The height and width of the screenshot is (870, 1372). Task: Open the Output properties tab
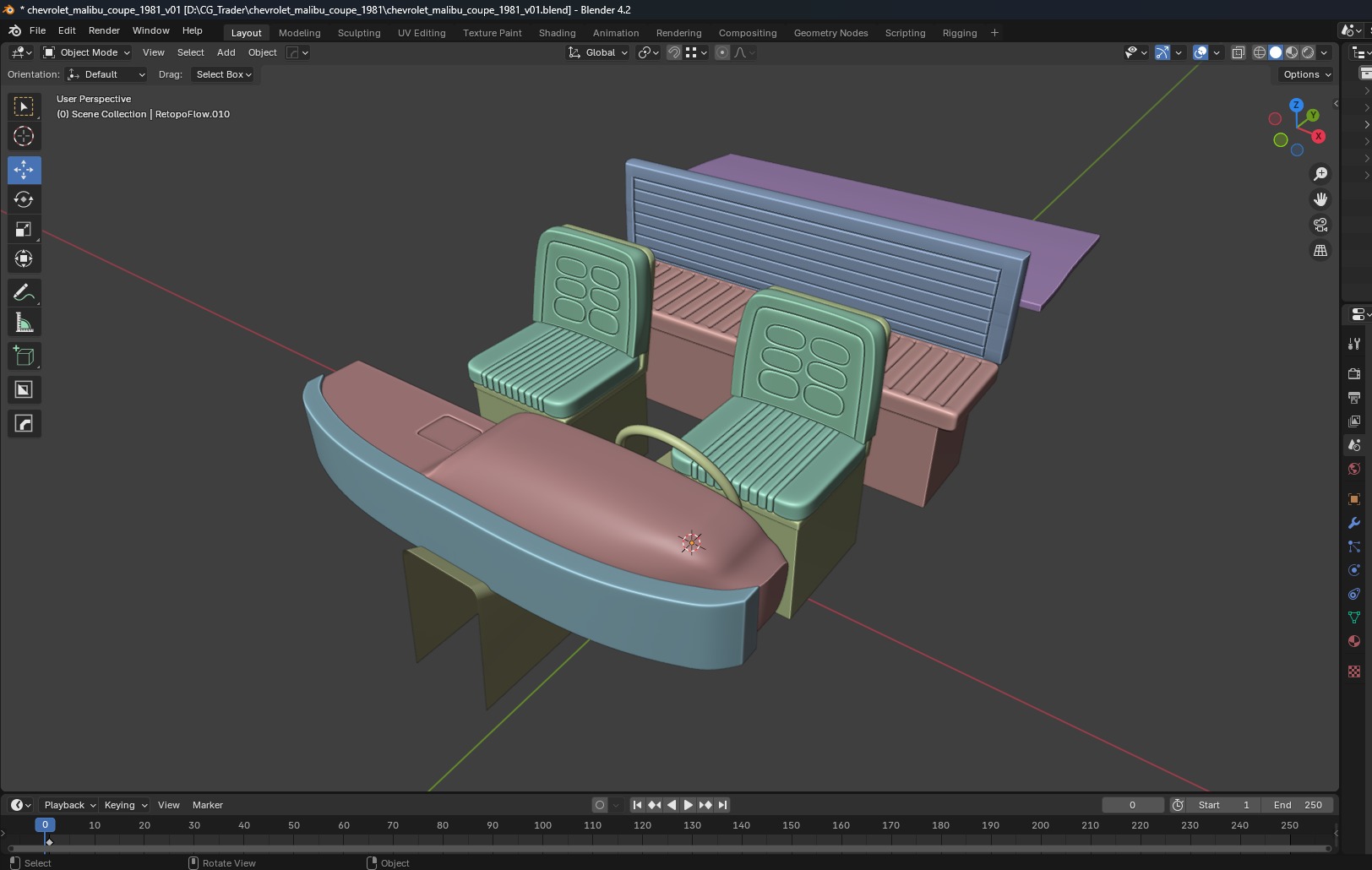pyautogui.click(x=1354, y=397)
